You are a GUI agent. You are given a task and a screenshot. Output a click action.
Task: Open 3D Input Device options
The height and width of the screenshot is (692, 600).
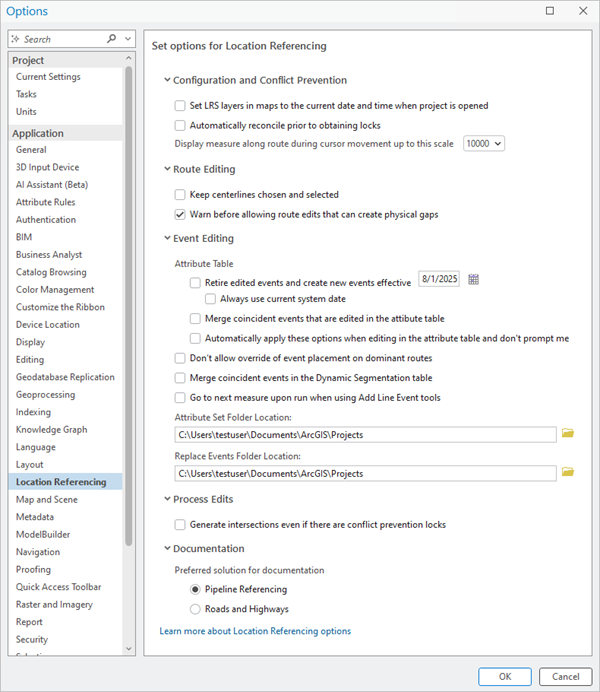[x=47, y=167]
